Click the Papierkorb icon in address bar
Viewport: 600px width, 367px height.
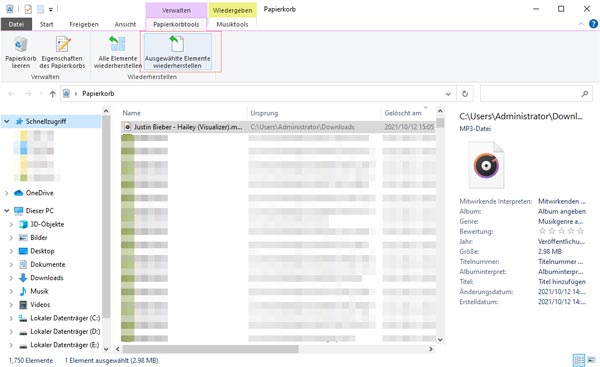click(x=66, y=94)
